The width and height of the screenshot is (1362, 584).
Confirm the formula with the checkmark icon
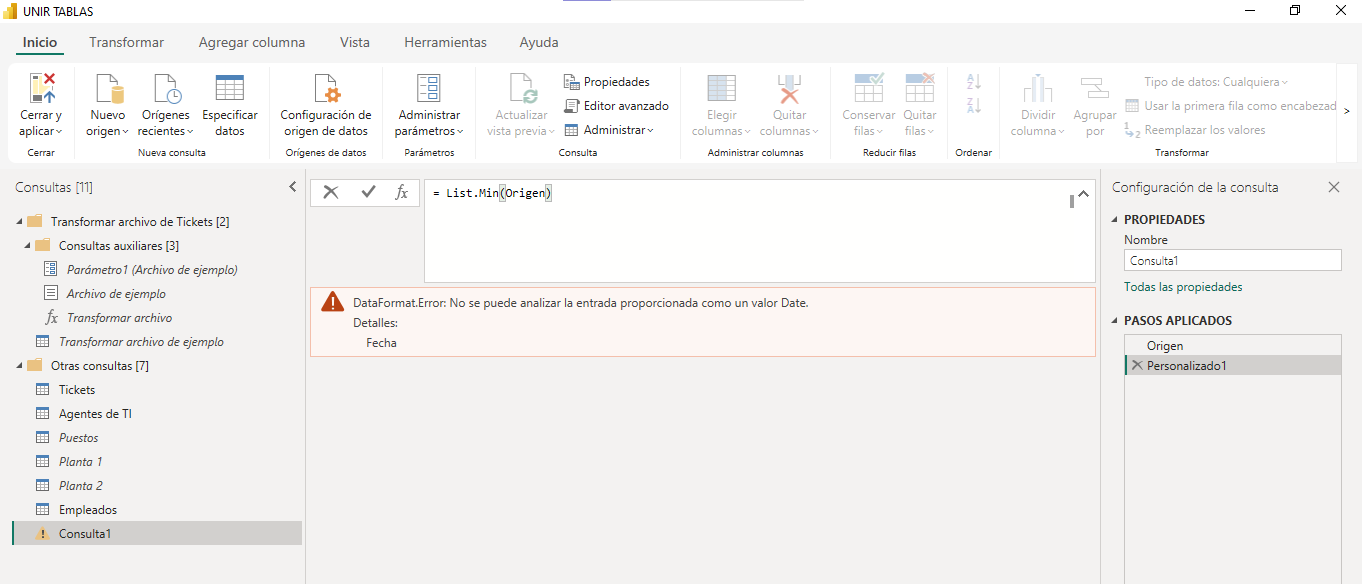(368, 193)
